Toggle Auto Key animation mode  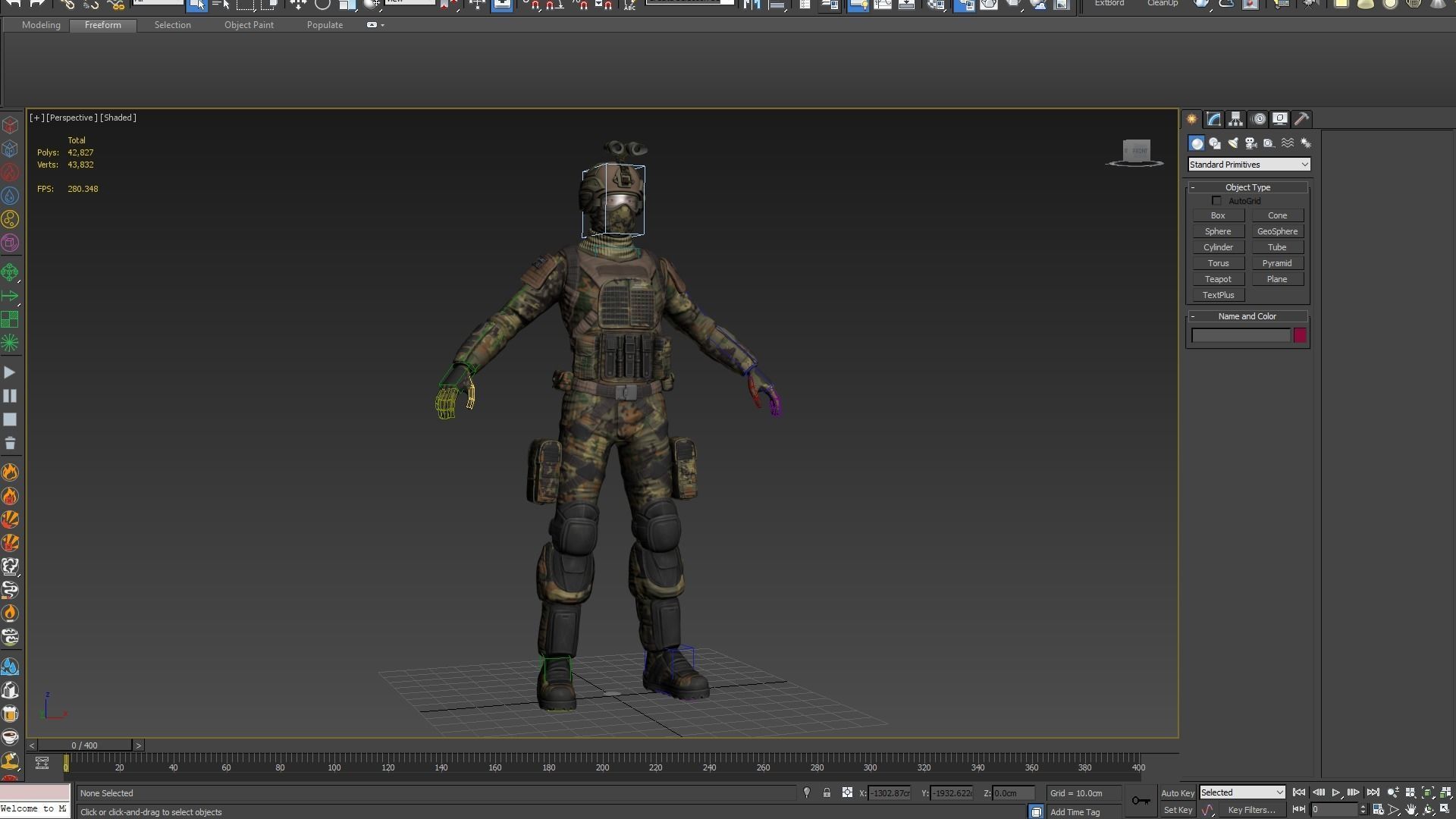coord(1177,793)
